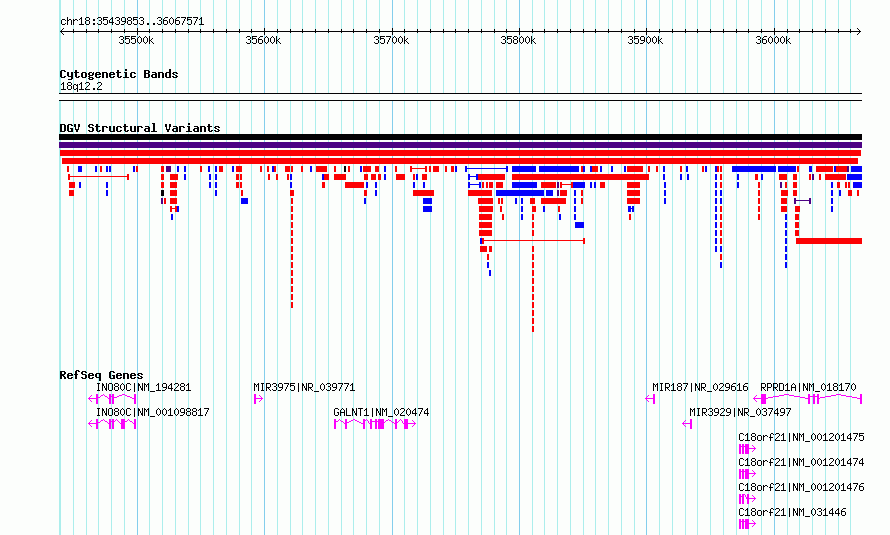Select the small purple interval variant near 36000k

click(x=803, y=201)
